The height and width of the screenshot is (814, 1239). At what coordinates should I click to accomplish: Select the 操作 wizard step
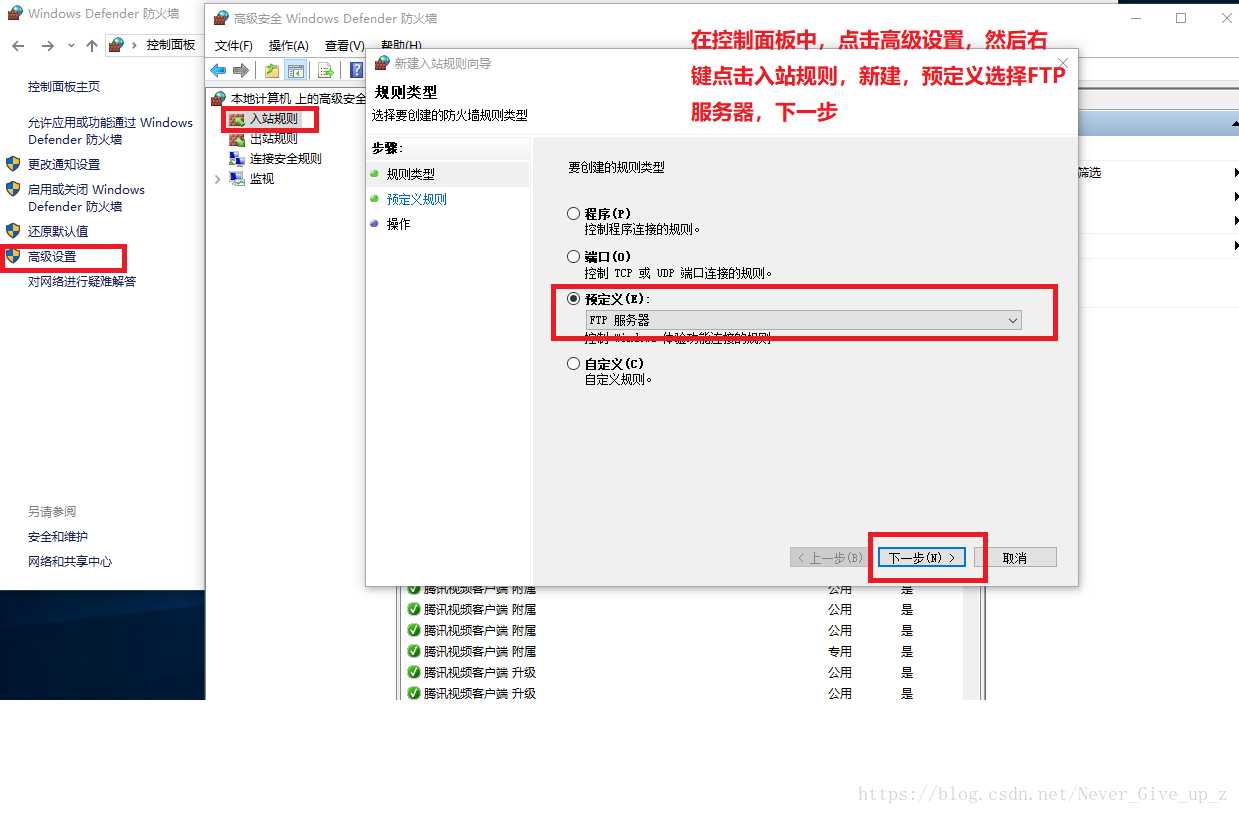pyautogui.click(x=398, y=224)
